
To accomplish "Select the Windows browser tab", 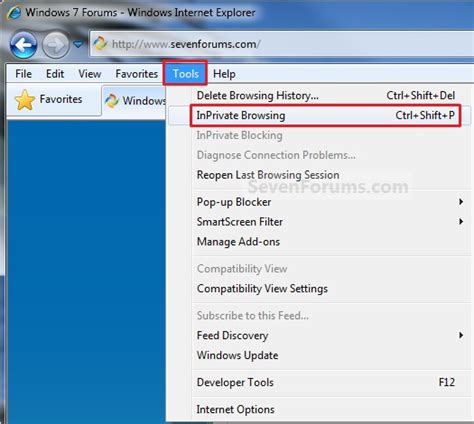I will pos(134,100).
